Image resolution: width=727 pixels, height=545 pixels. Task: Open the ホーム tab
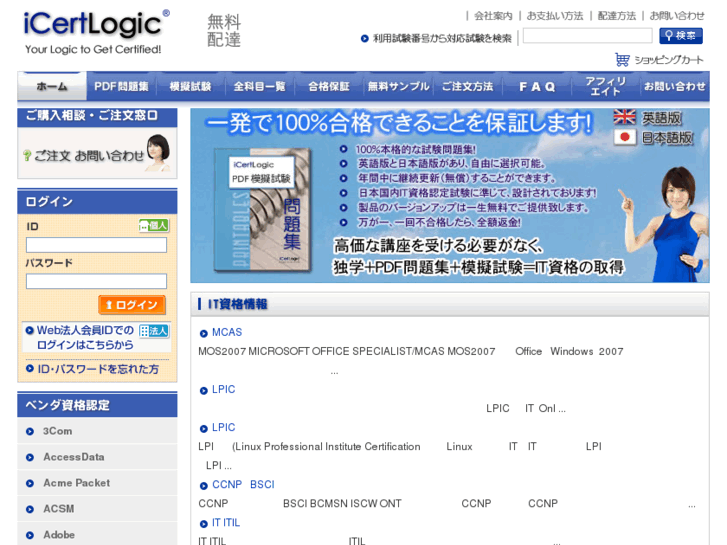tap(52, 86)
